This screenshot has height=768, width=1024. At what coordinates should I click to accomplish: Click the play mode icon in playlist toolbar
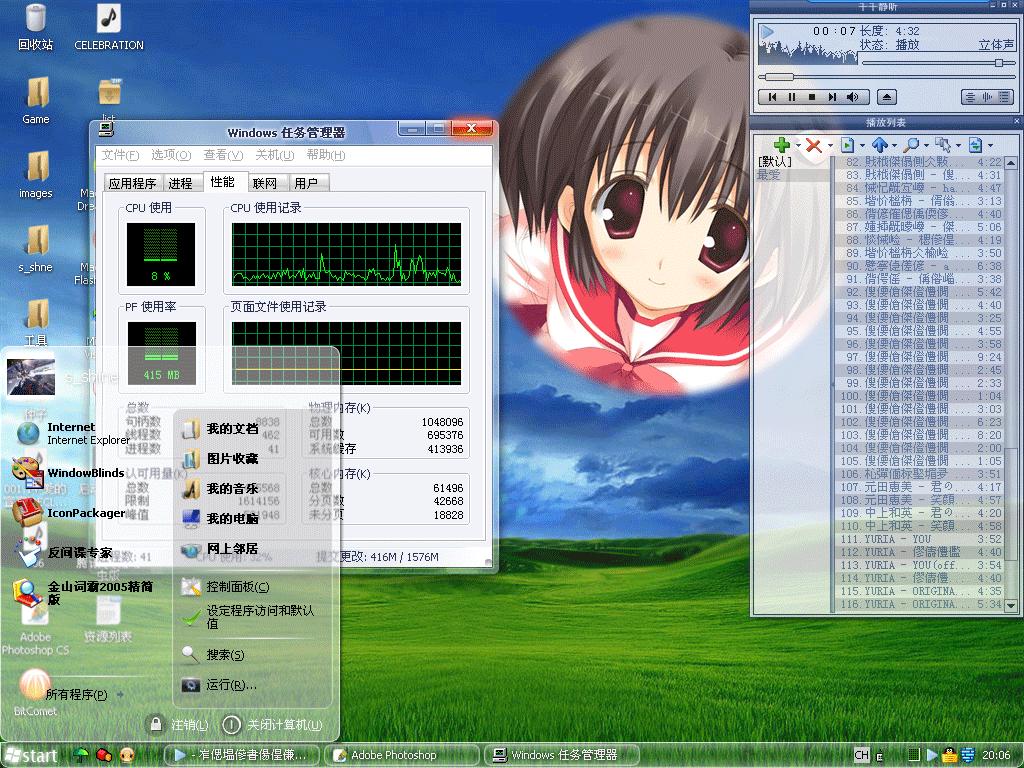coord(975,145)
